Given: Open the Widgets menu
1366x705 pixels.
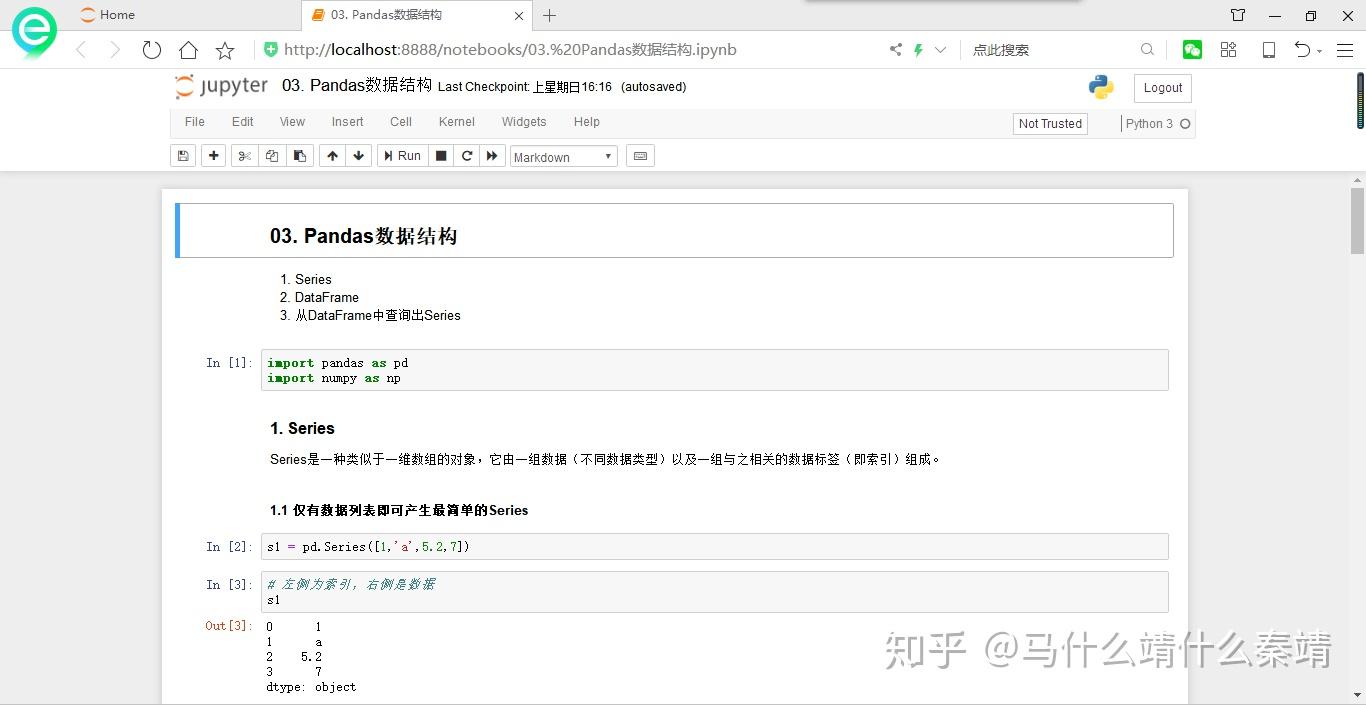Looking at the screenshot, I should point(524,121).
